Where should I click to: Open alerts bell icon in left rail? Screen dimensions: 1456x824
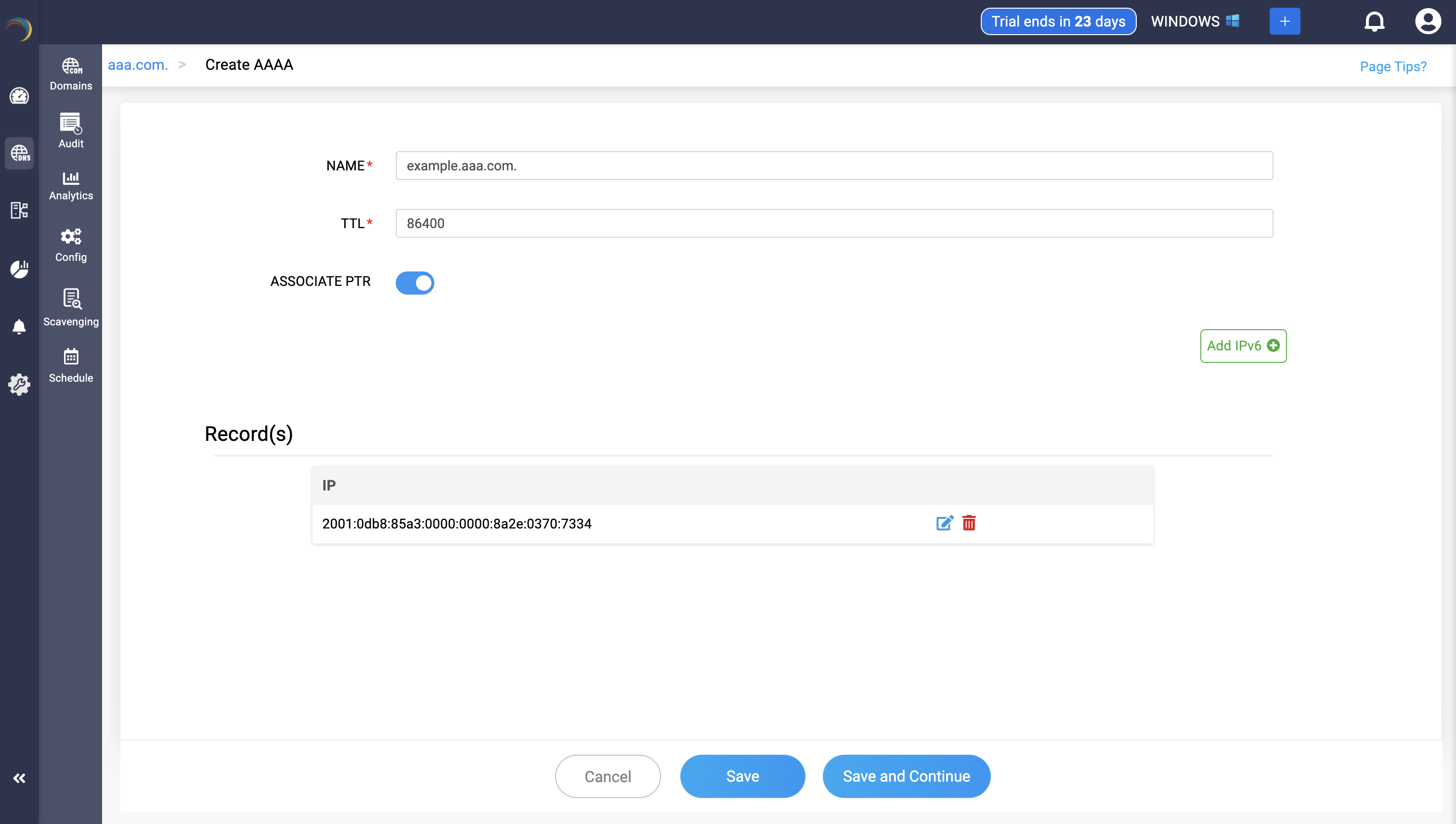click(x=19, y=326)
